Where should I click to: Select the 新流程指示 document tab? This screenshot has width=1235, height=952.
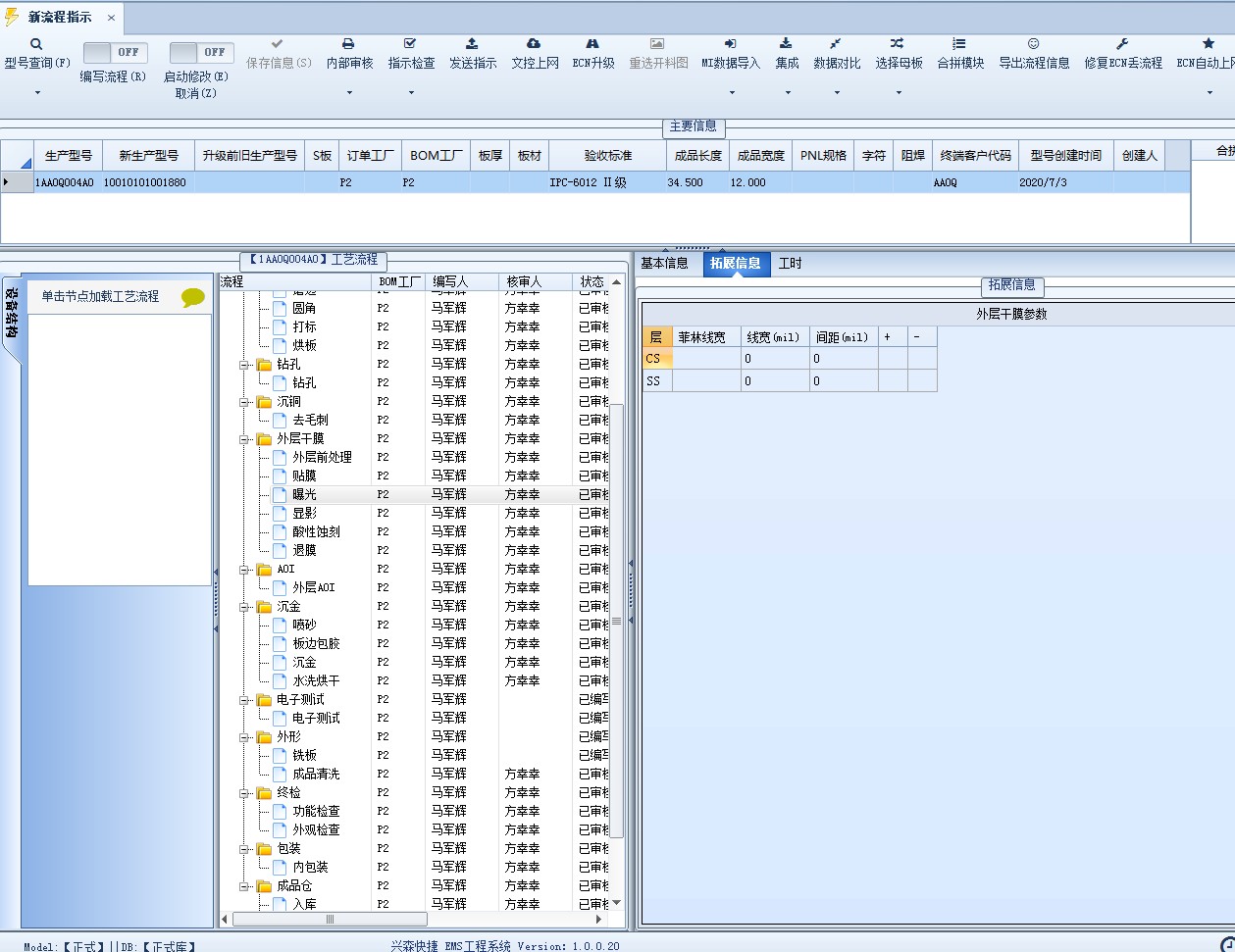click(x=60, y=18)
